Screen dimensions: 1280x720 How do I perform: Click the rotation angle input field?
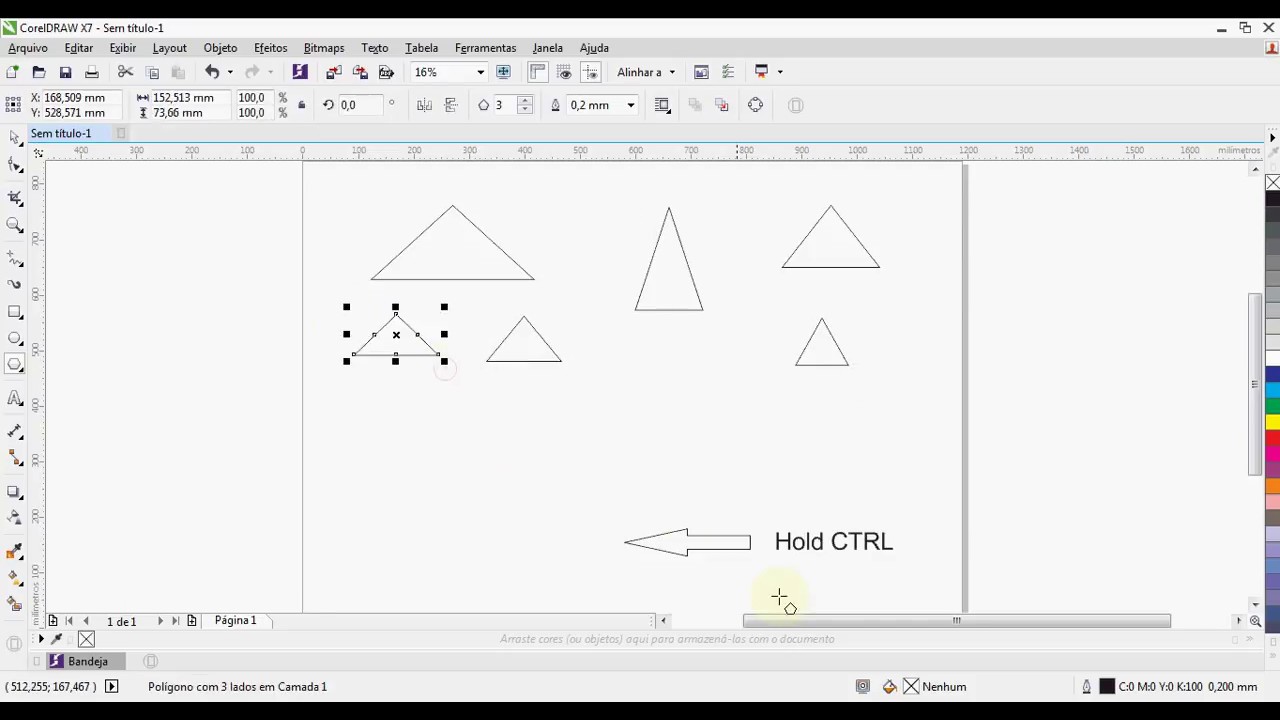360,105
